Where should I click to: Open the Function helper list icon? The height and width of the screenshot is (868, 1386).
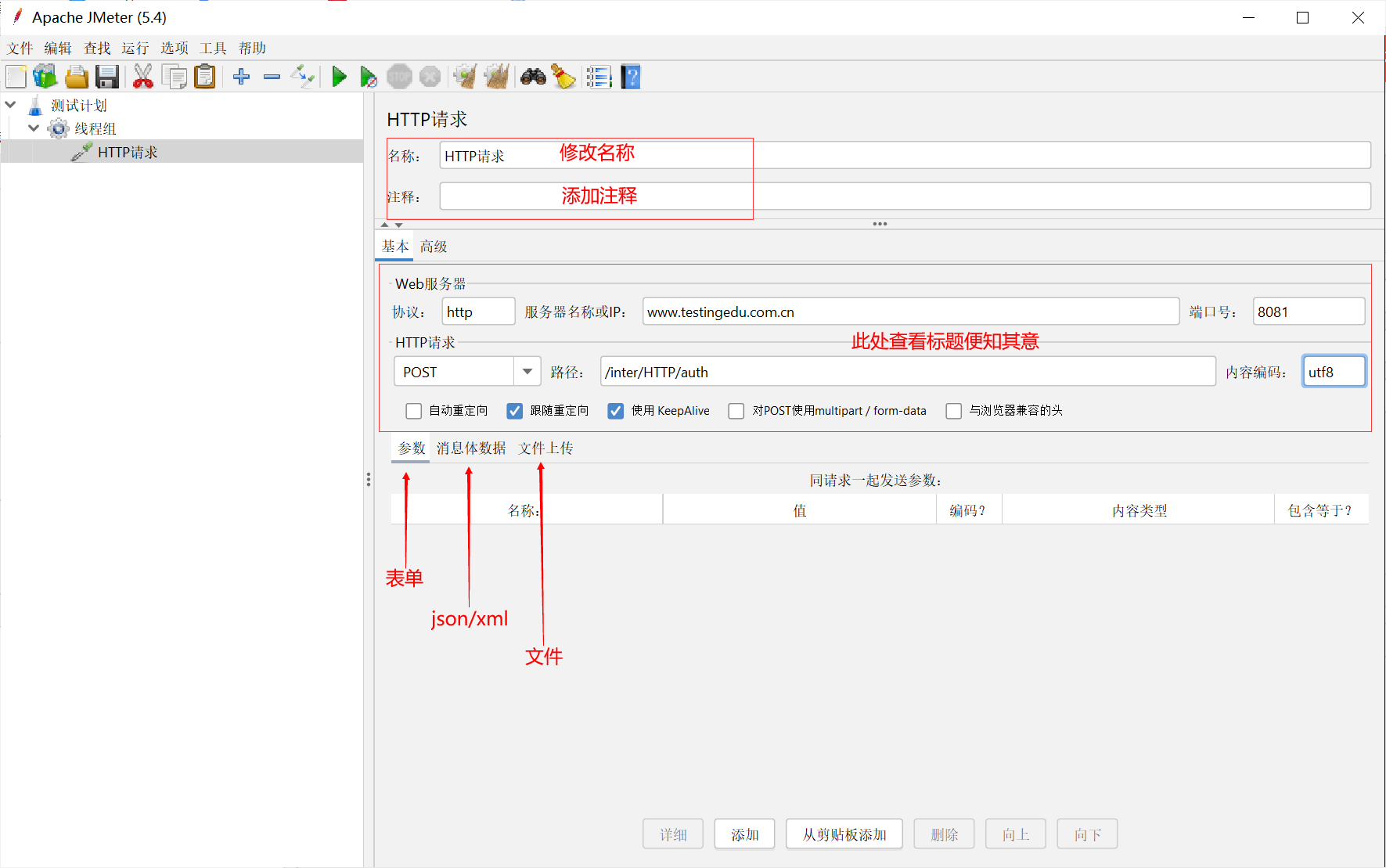pos(599,77)
